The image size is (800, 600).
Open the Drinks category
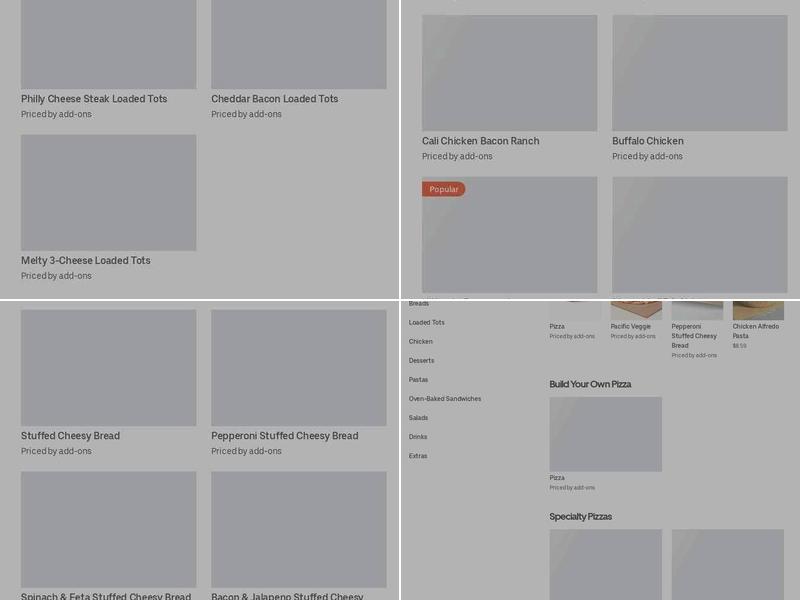tap(418, 437)
